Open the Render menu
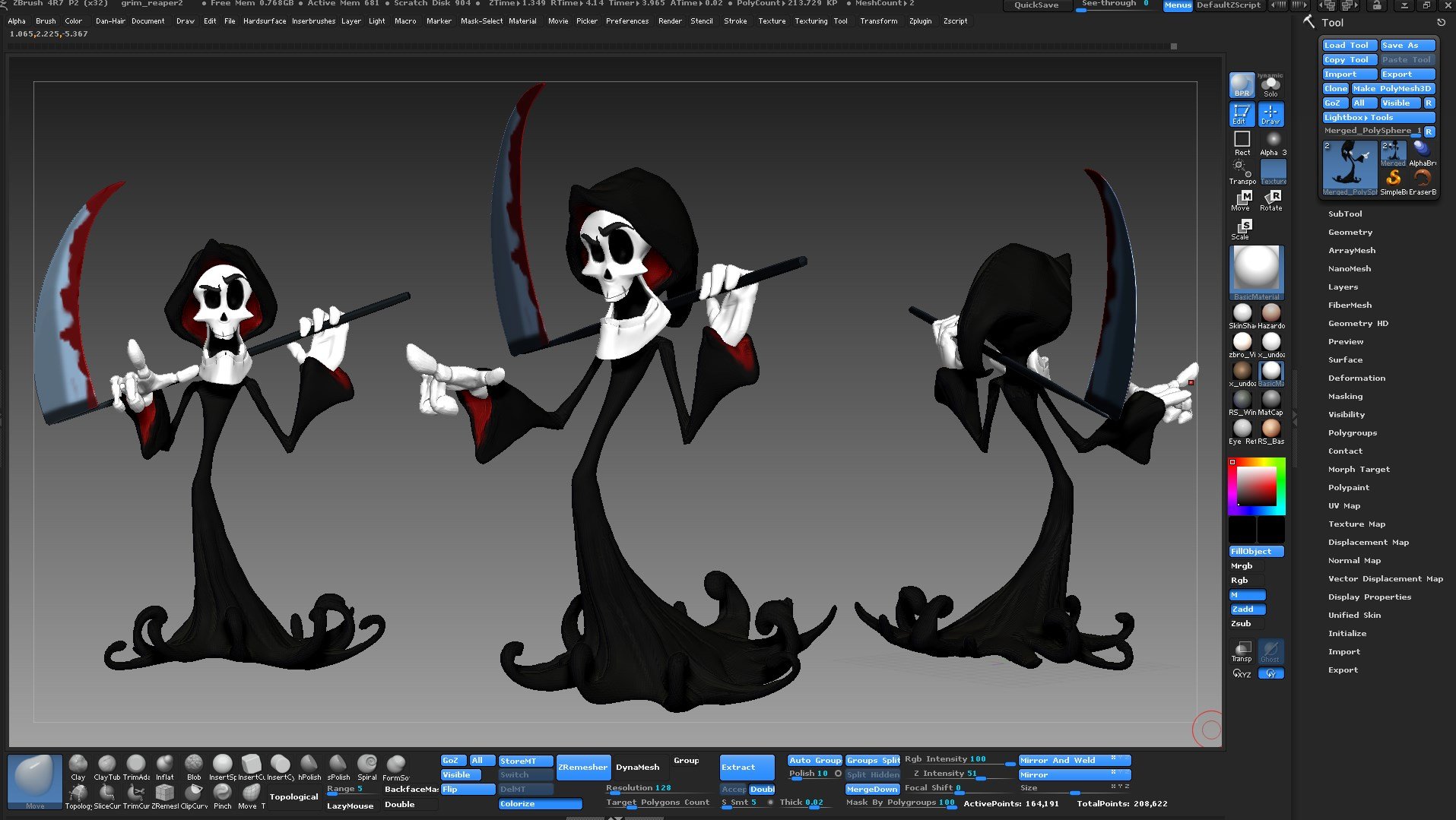Image resolution: width=1456 pixels, height=820 pixels. 670,21
